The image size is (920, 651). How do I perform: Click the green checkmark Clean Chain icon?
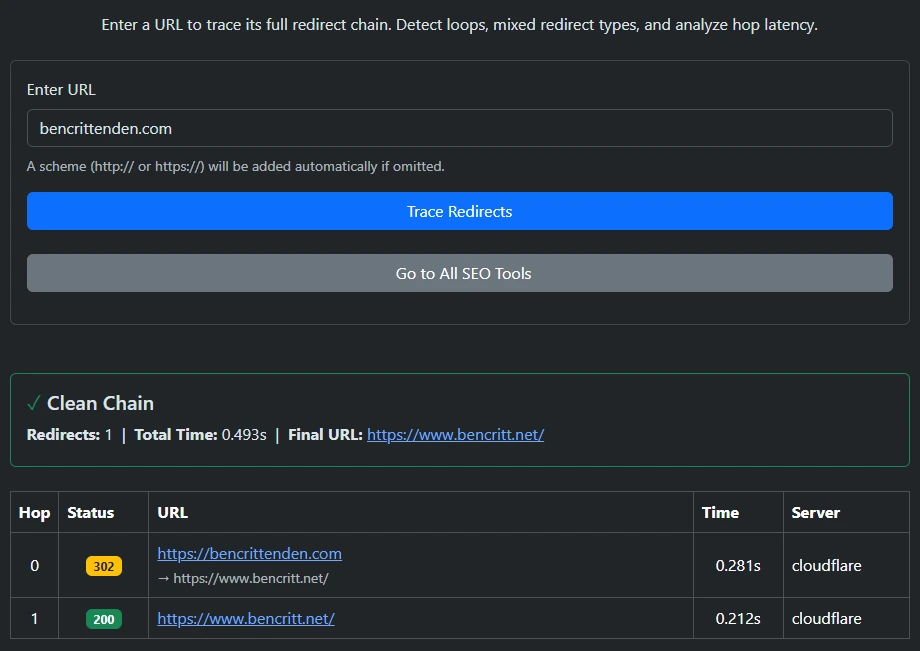coord(32,403)
